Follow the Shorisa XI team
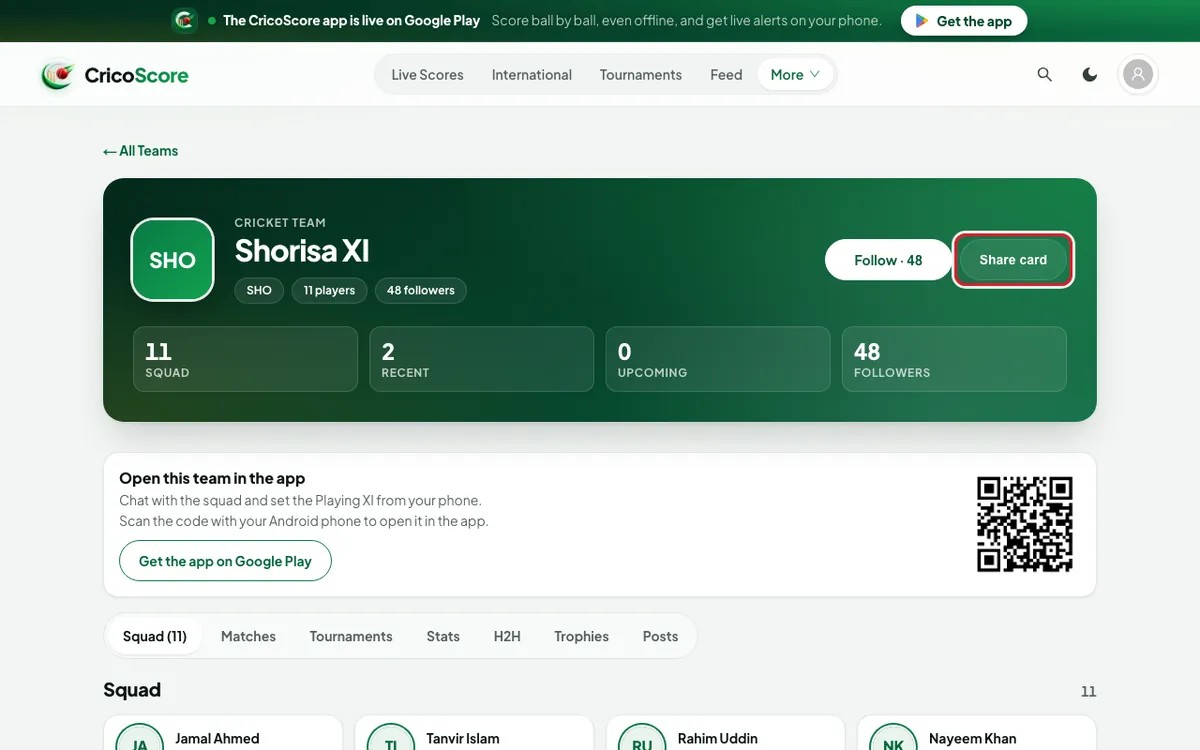 point(888,260)
